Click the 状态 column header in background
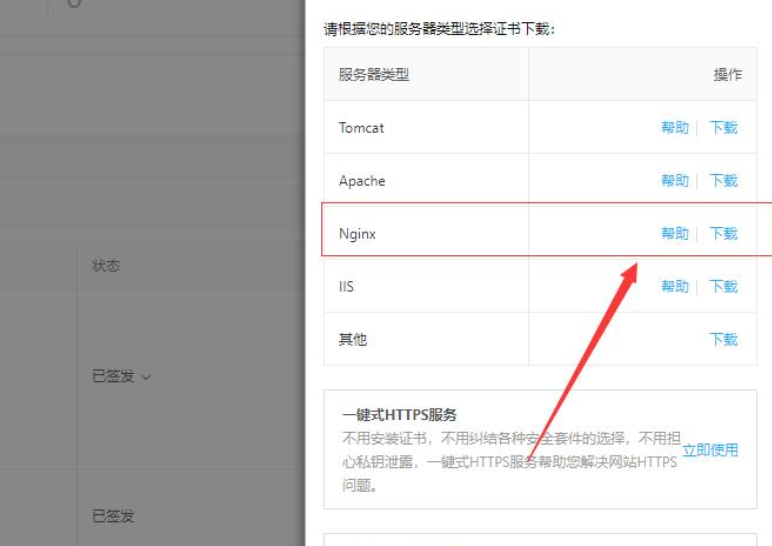 click(x=106, y=266)
